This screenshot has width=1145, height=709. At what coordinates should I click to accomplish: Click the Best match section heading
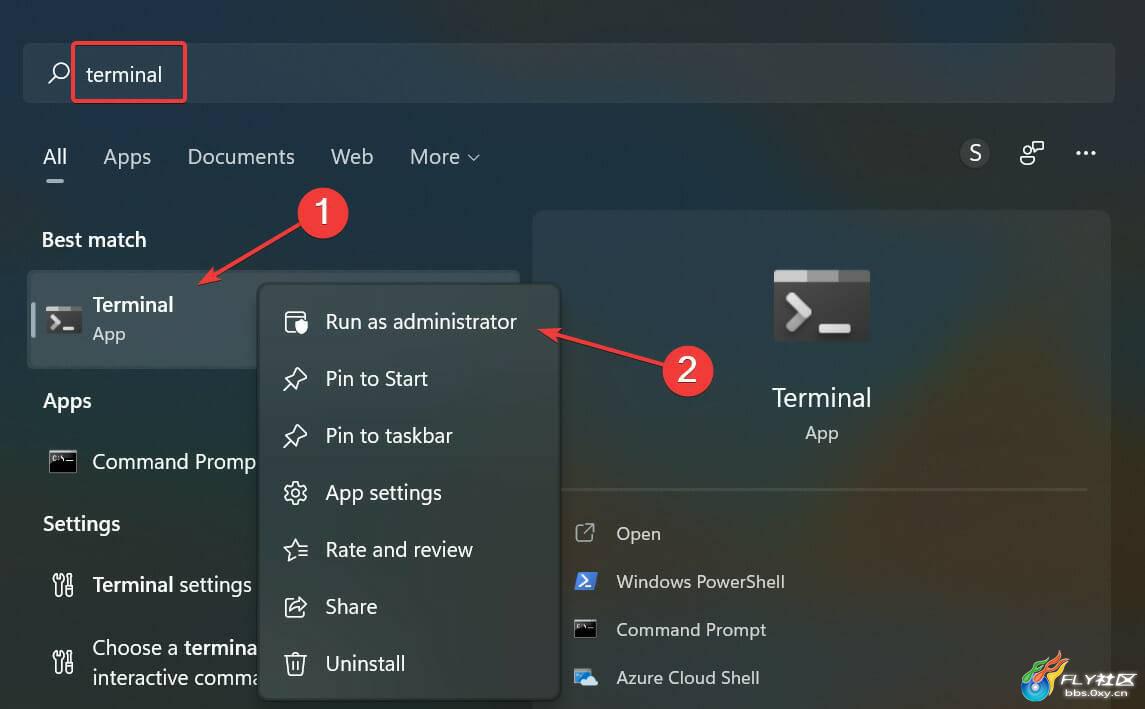pos(94,240)
